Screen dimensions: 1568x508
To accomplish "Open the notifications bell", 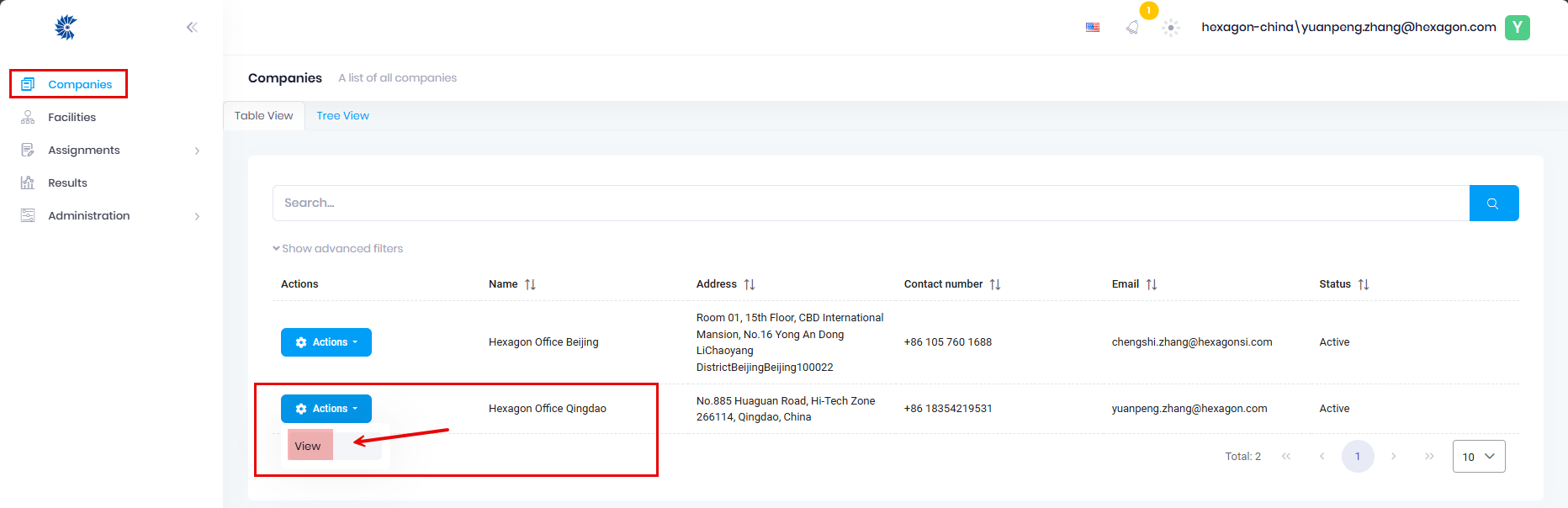I will 1133,28.
